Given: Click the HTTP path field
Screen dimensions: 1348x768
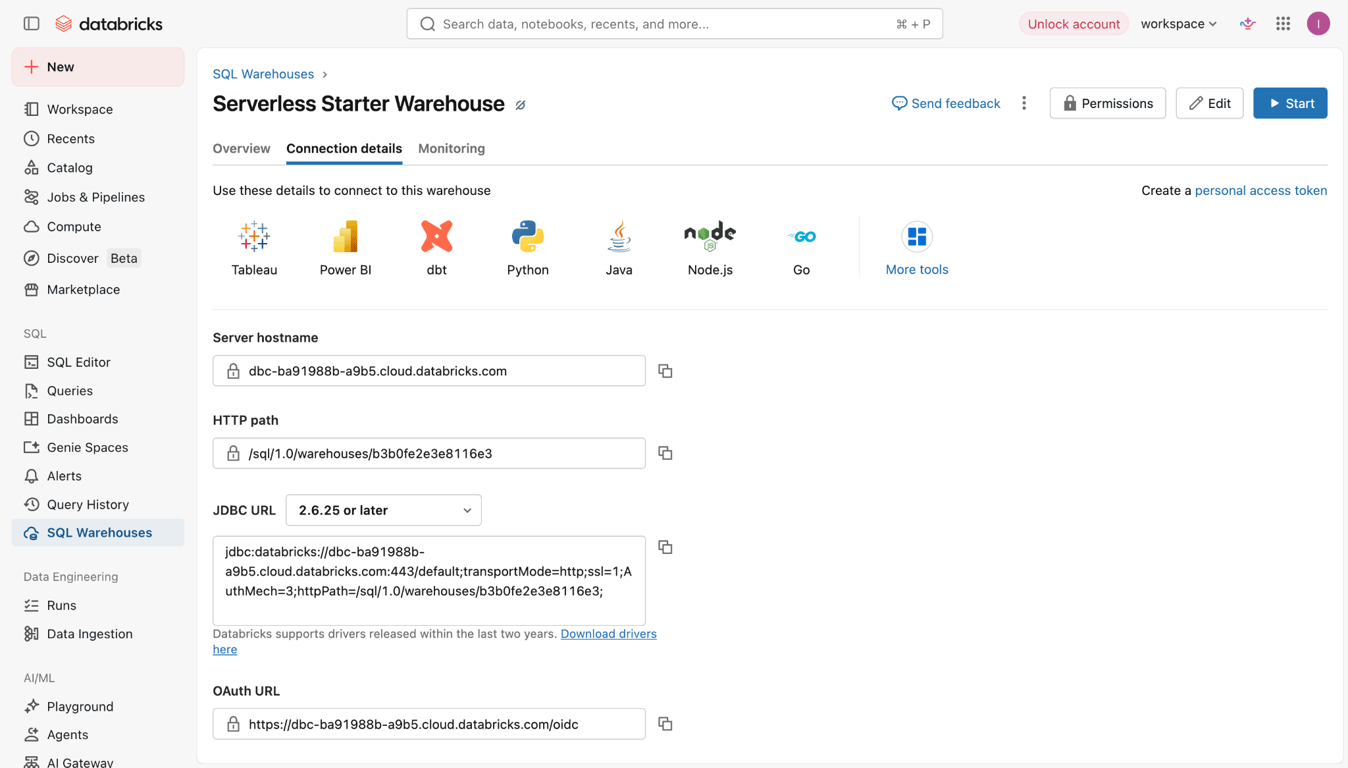Looking at the screenshot, I should pos(429,453).
